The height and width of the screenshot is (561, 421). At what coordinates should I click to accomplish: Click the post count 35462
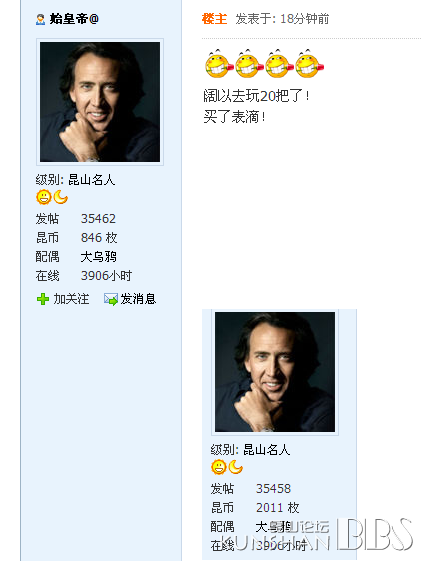(x=98, y=219)
